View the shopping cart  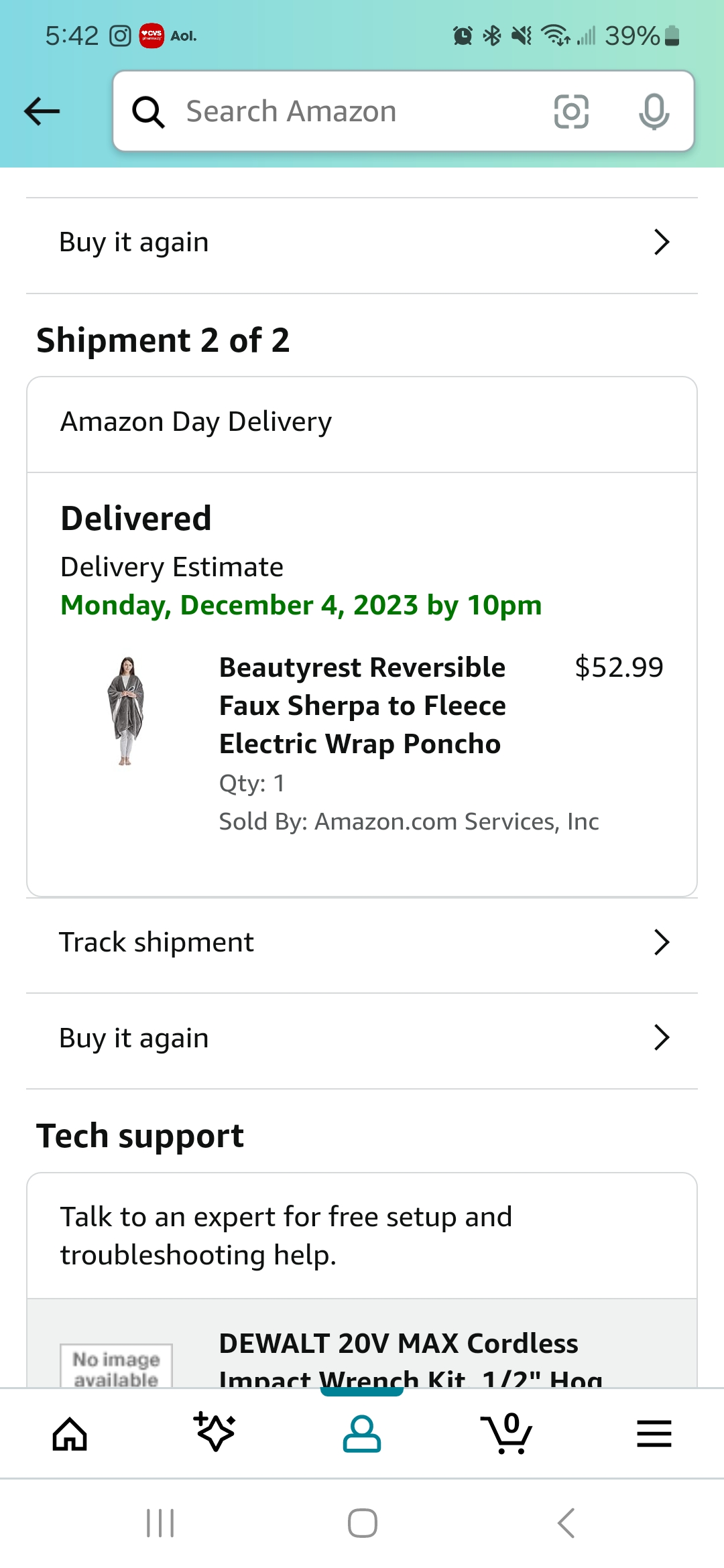pyautogui.click(x=507, y=1433)
